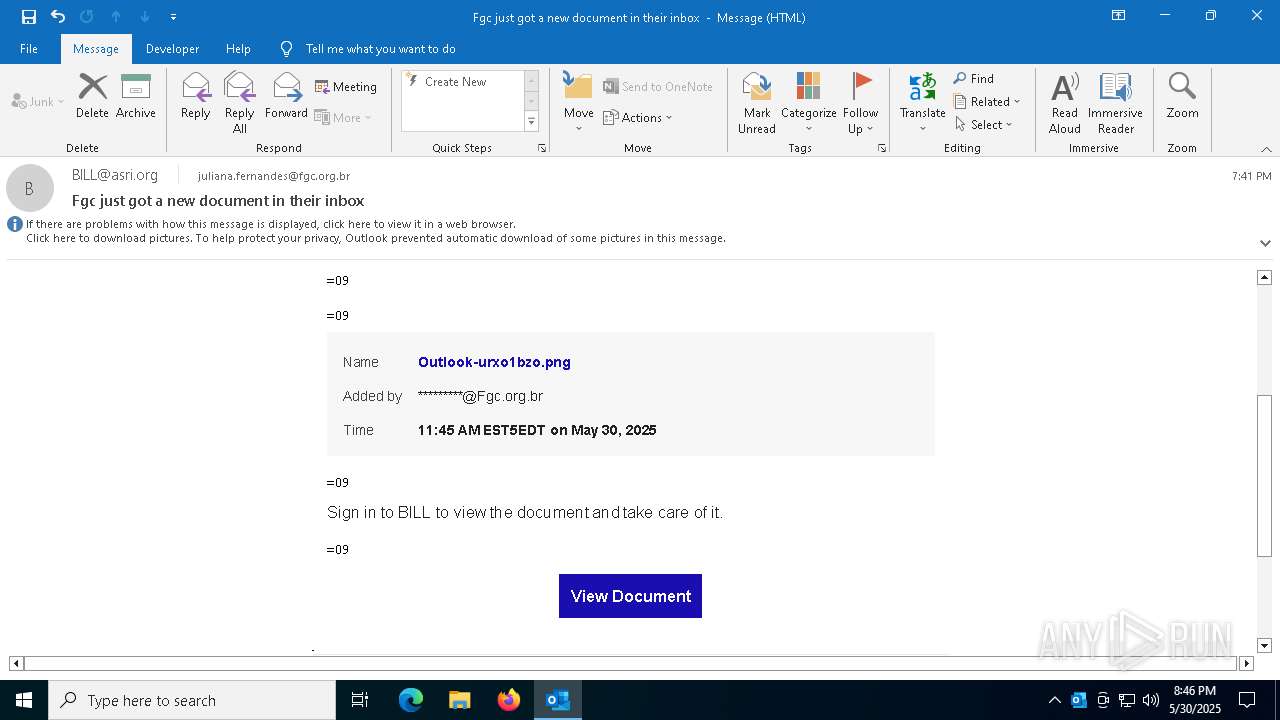Reply All to the message
1280x720 pixels.
[240, 102]
